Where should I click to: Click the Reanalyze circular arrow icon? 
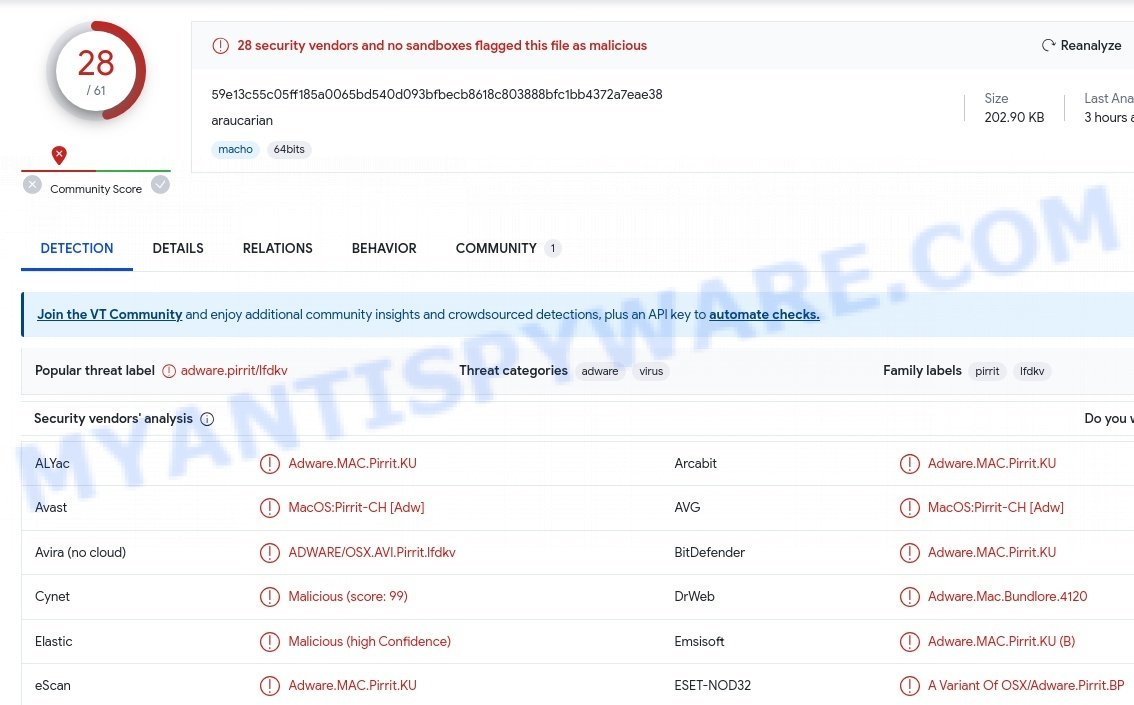(1048, 46)
